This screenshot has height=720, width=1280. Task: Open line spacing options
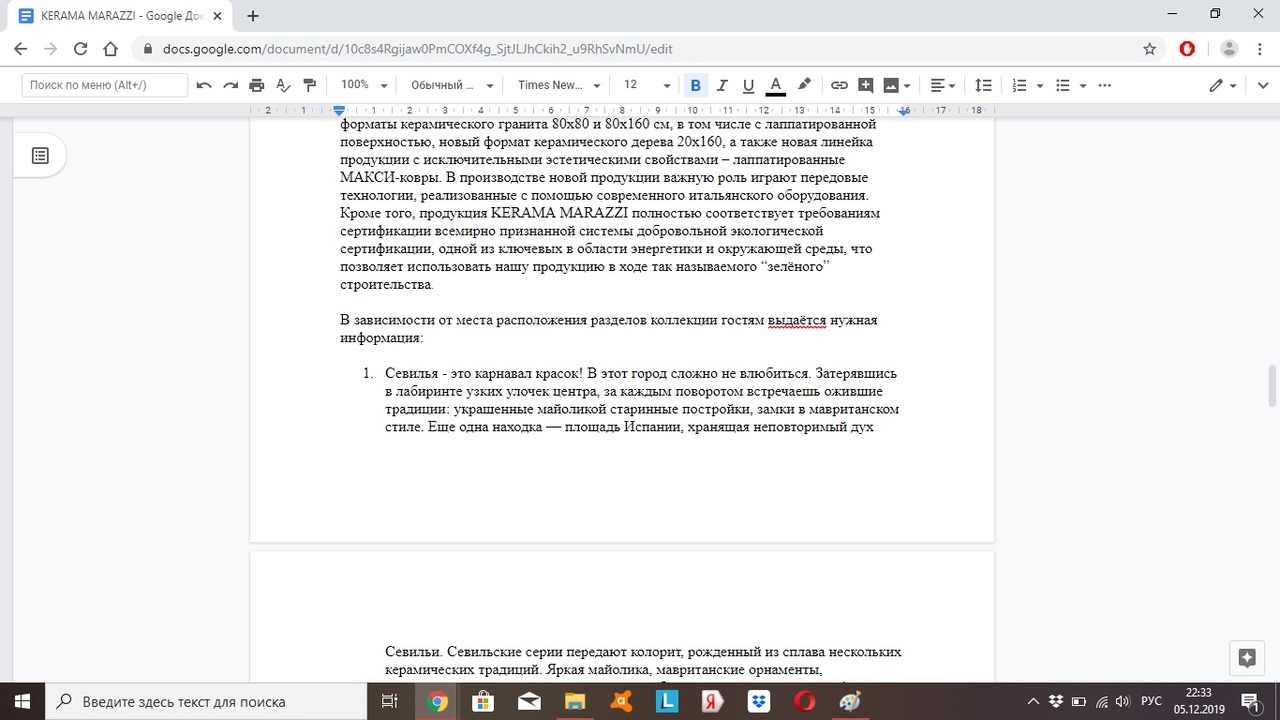tap(983, 86)
